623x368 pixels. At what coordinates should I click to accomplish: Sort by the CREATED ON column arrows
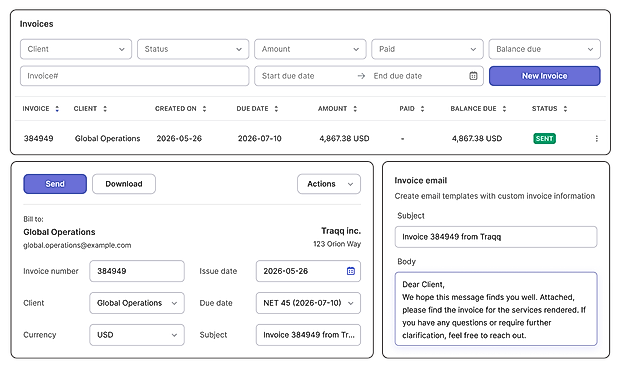coord(204,109)
